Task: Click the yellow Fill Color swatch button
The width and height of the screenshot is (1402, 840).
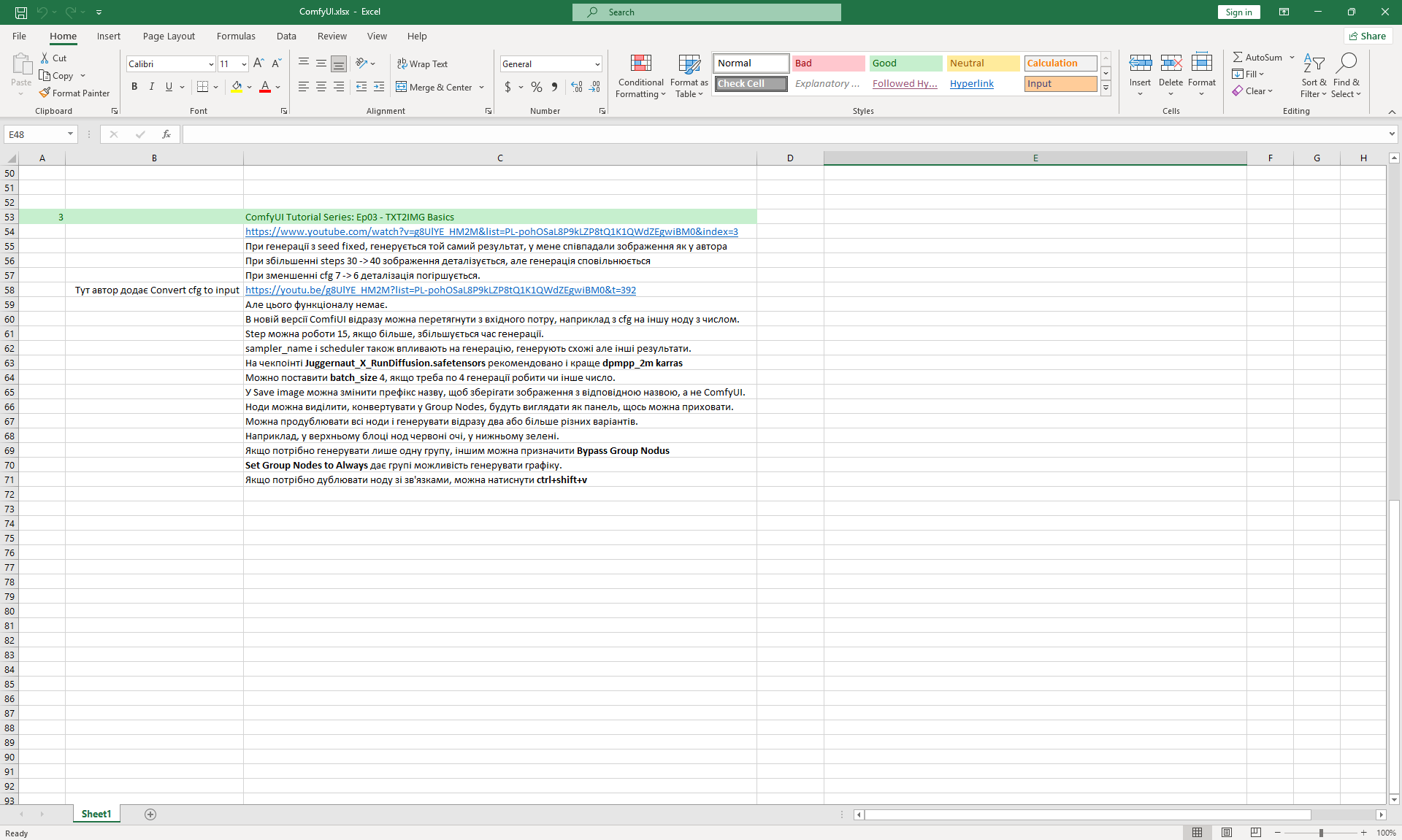Action: click(x=237, y=87)
